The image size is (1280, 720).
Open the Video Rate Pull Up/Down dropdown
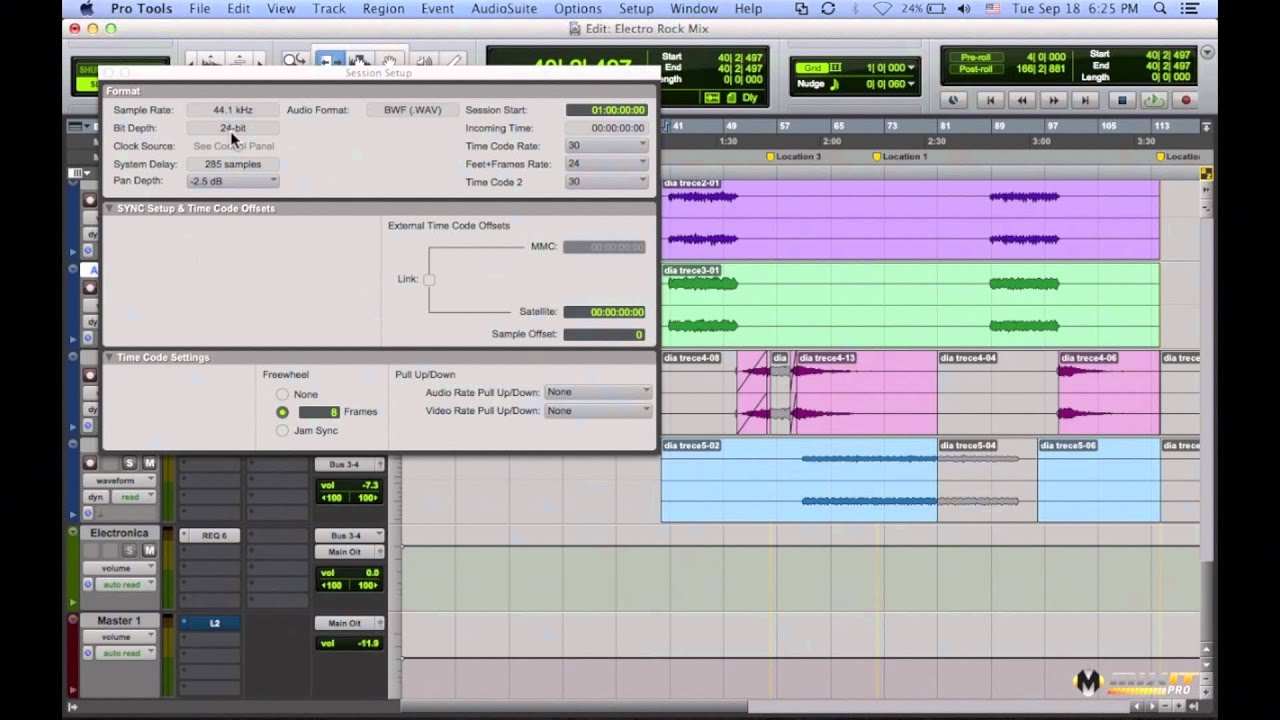pos(597,410)
